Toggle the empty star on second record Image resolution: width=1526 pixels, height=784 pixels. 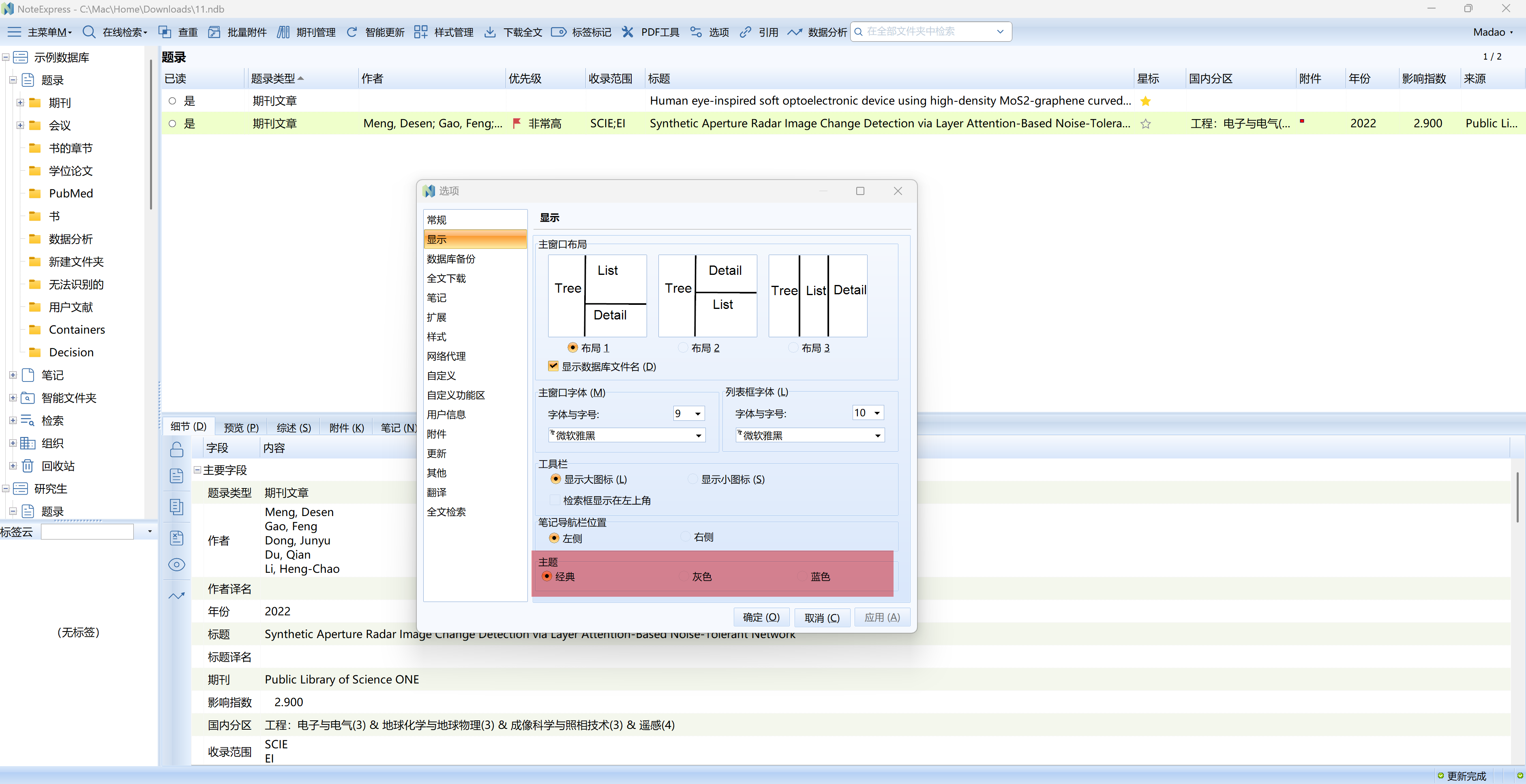click(1146, 124)
